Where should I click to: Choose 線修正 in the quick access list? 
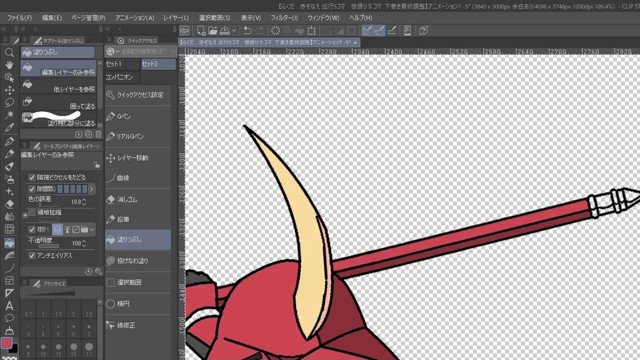[138, 325]
